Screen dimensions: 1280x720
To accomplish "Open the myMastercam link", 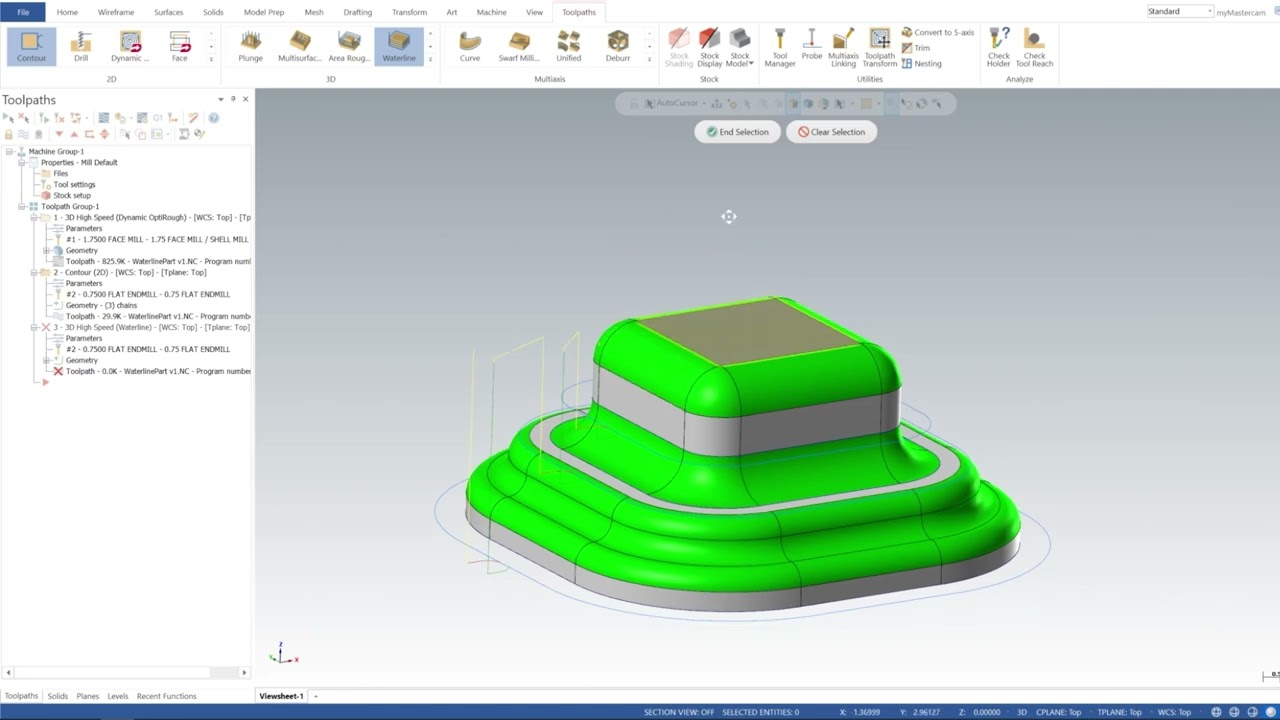I will tap(1241, 12).
